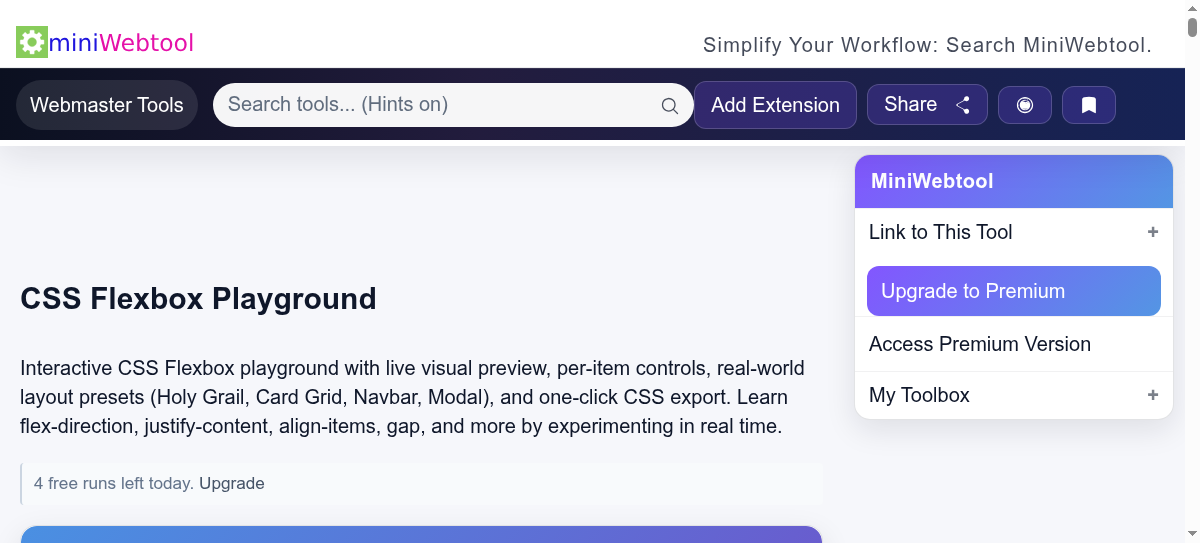Select the My Toolbox menu item
Image resolution: width=1200 pixels, height=543 pixels.
point(919,395)
